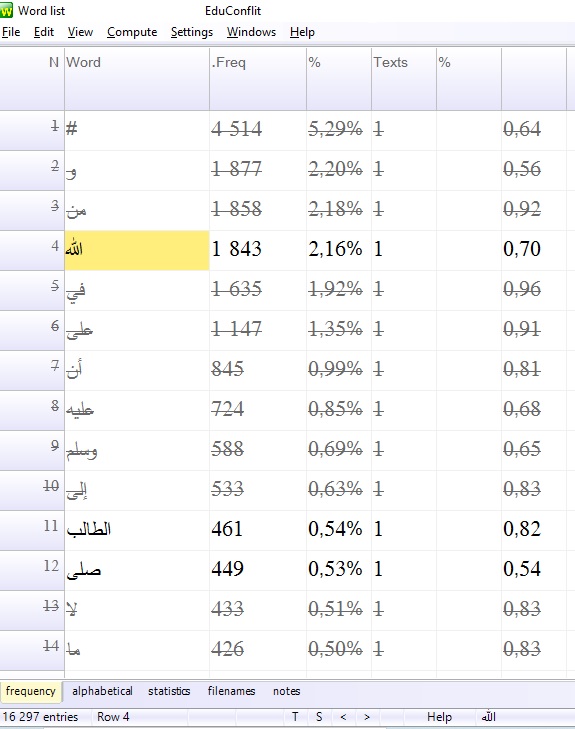Image resolution: width=575 pixels, height=729 pixels.
Task: Click the WordSmith app icon in title bar
Action: click(7, 10)
